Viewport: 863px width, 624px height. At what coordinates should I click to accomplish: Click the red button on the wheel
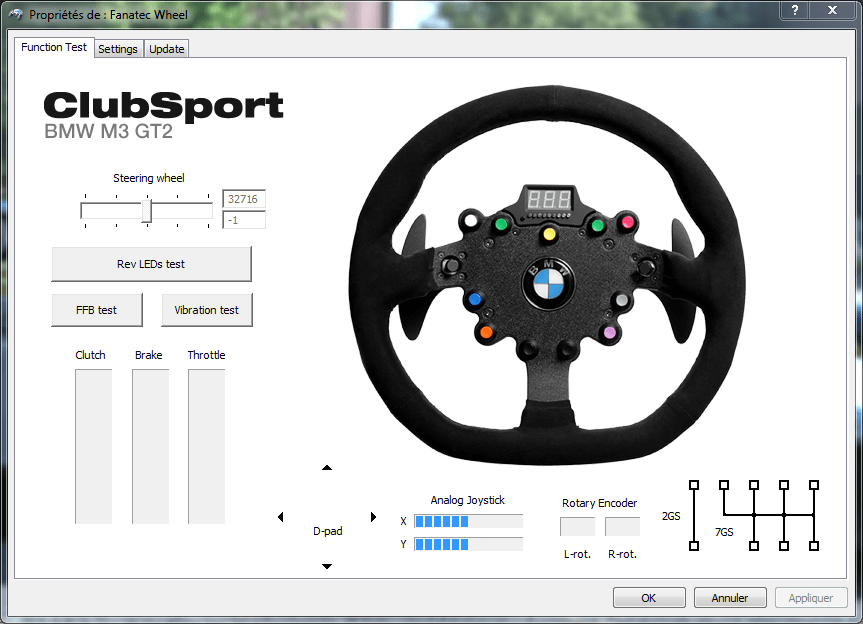pos(627,222)
